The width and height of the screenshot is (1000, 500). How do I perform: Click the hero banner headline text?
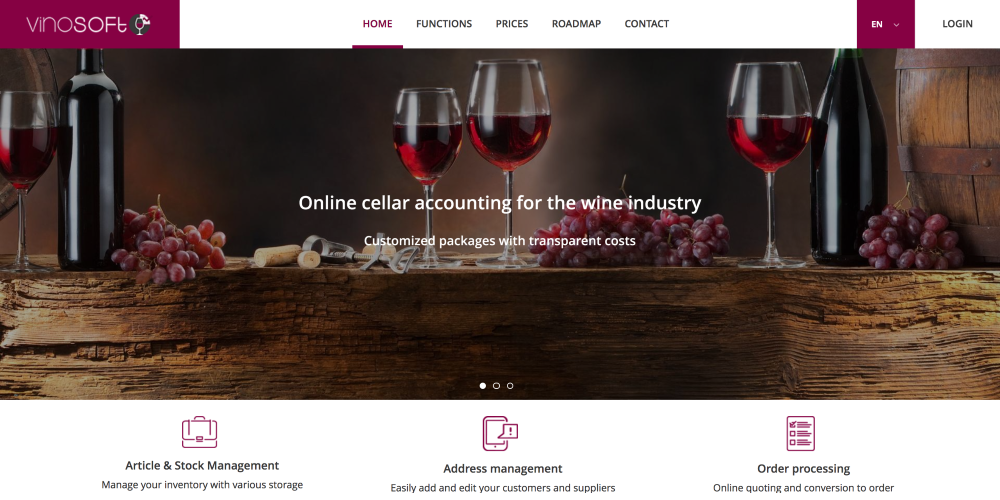tap(500, 203)
